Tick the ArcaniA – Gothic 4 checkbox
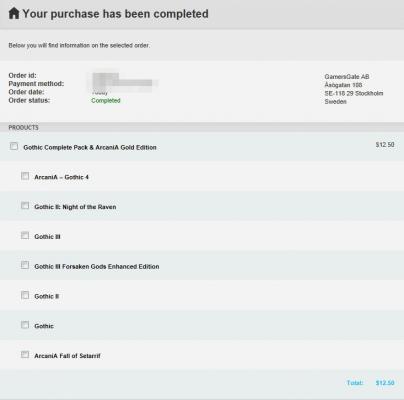The width and height of the screenshot is (404, 400). [x=25, y=176]
